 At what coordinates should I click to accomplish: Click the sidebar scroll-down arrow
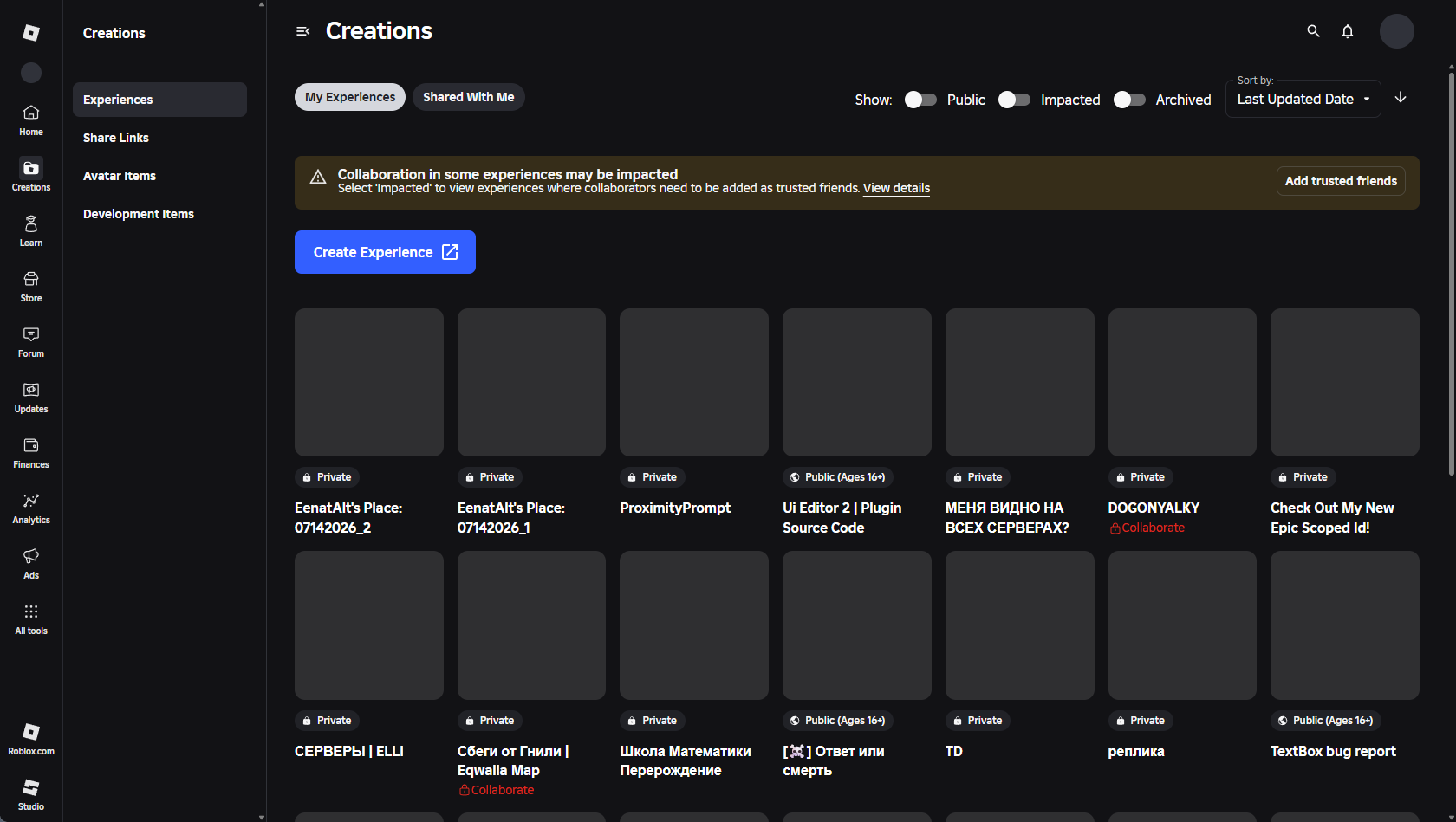click(262, 817)
